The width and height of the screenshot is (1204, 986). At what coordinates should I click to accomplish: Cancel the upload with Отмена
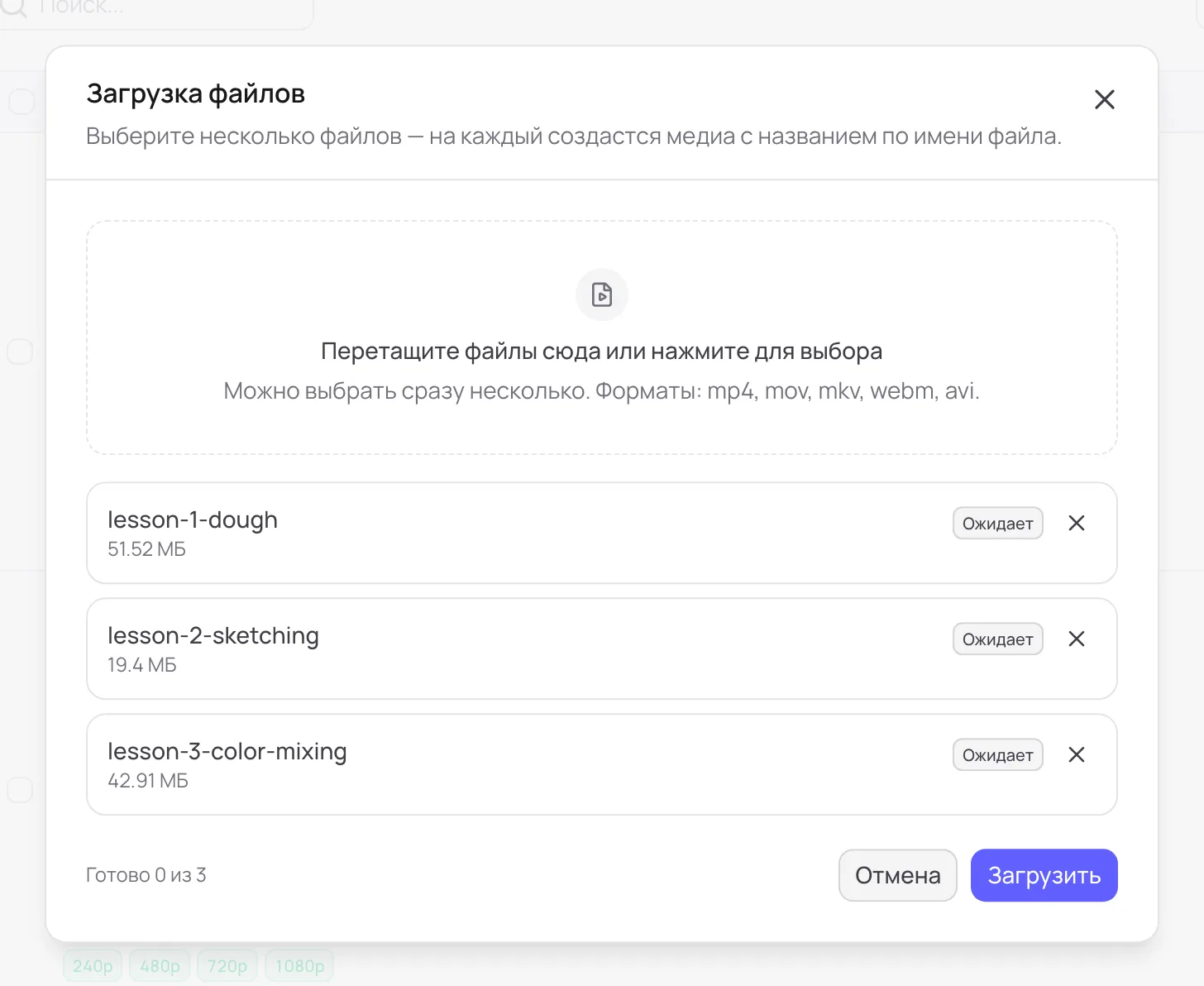[897, 875]
